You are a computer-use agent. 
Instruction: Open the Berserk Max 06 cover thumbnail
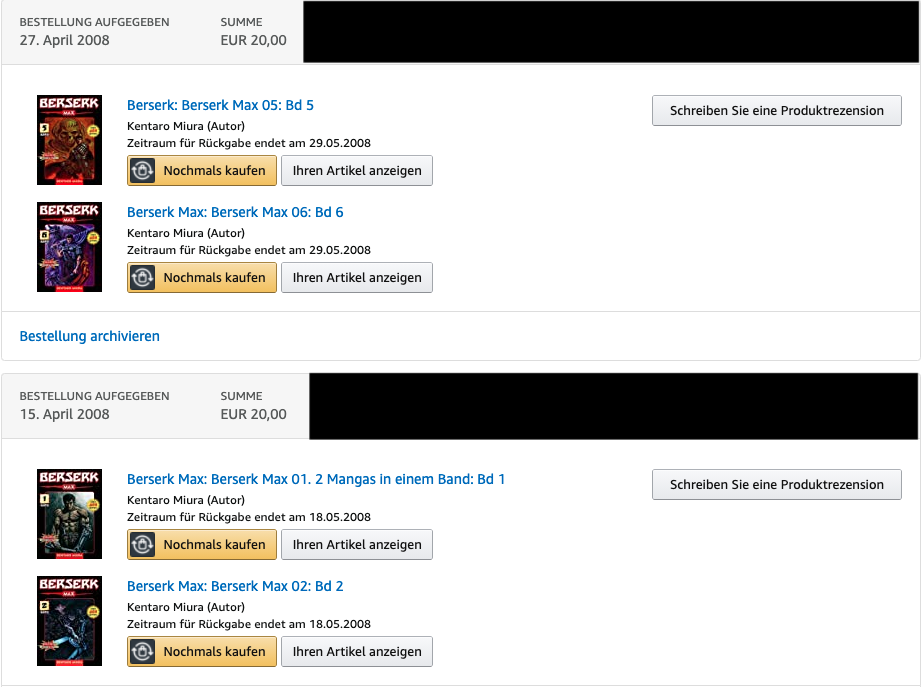click(69, 247)
